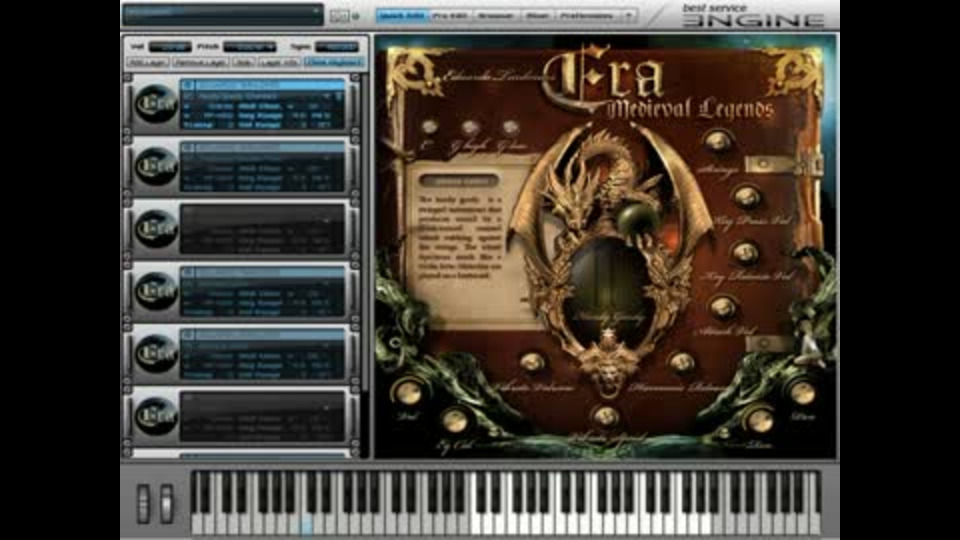Select the third layer slot's Era logo
Viewport: 960px width, 540px height.
[x=156, y=229]
